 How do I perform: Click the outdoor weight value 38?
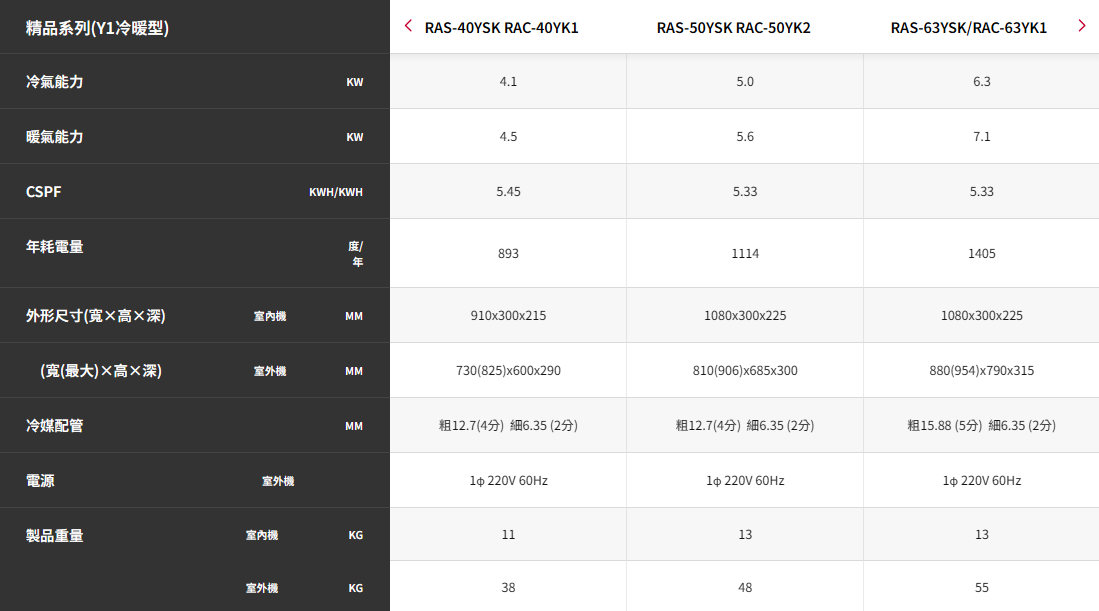click(x=508, y=588)
